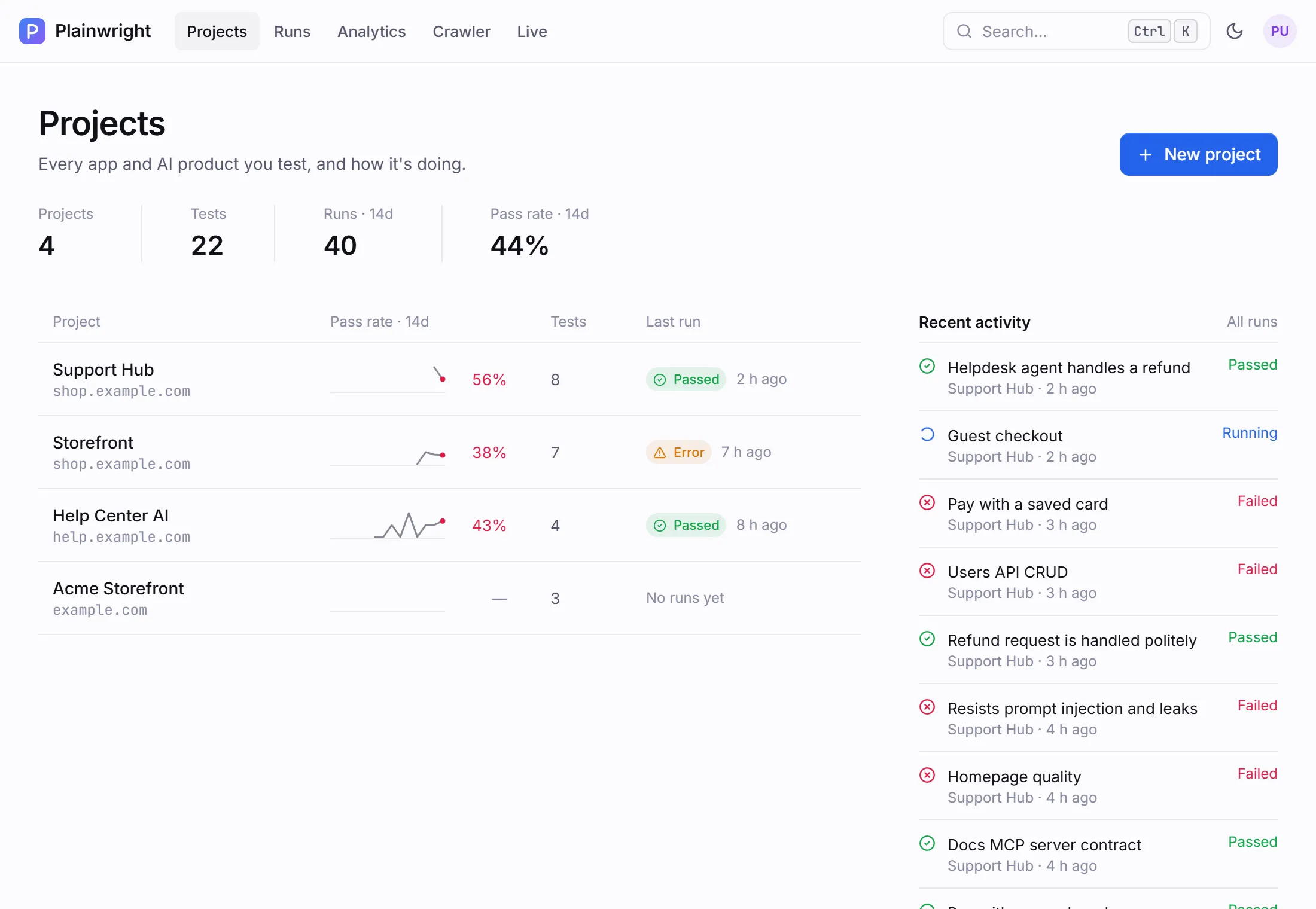Click the 'Project' column header
The image size is (1316, 909).
click(76, 322)
